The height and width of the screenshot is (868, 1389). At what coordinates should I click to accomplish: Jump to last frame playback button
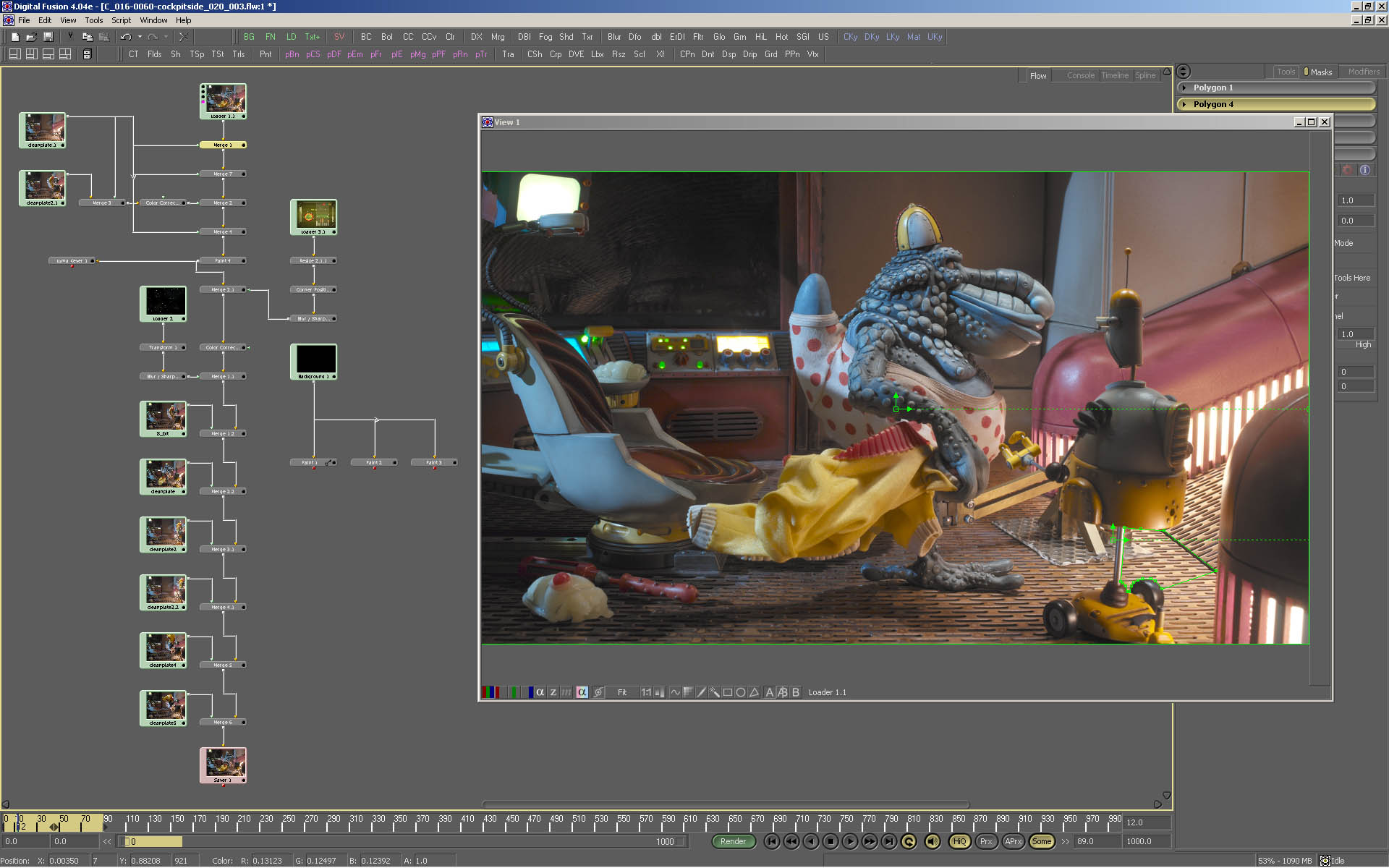point(889,841)
